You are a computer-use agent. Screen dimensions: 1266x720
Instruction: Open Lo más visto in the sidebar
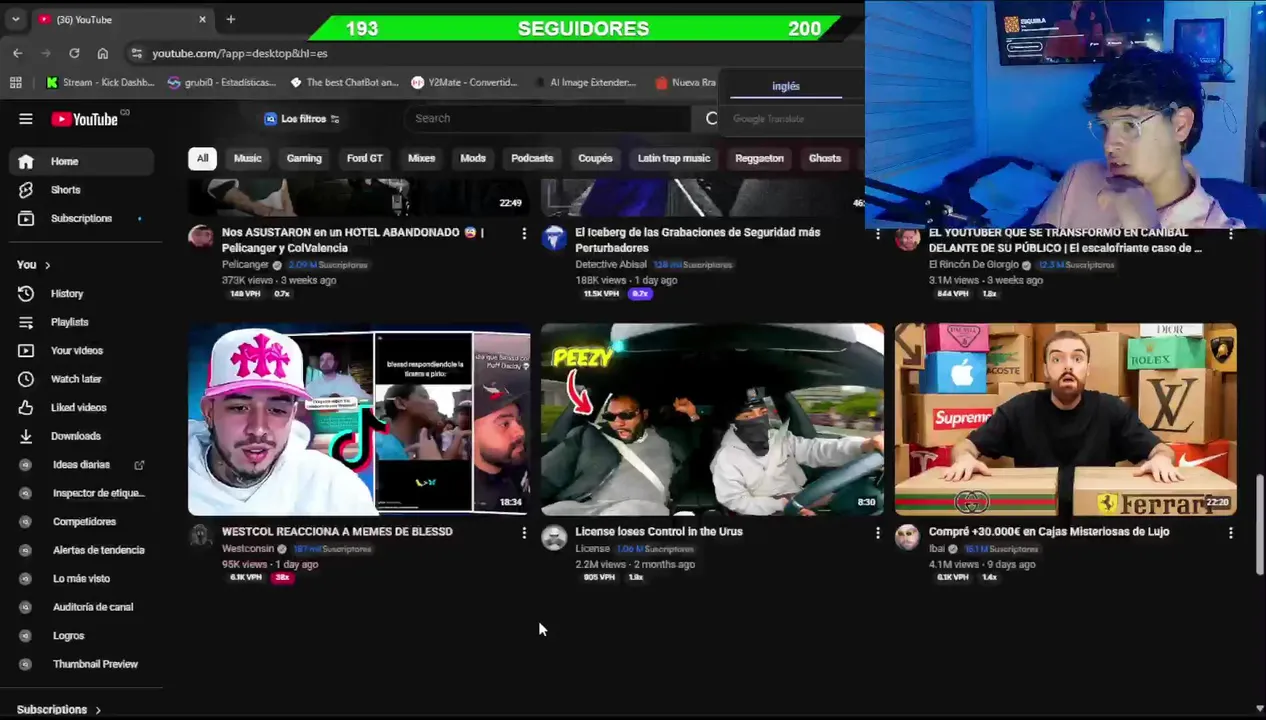pyautogui.click(x=82, y=579)
